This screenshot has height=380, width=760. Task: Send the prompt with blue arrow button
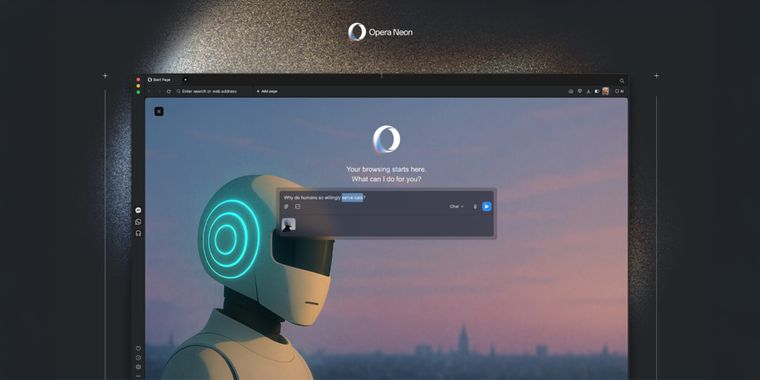[x=487, y=206]
